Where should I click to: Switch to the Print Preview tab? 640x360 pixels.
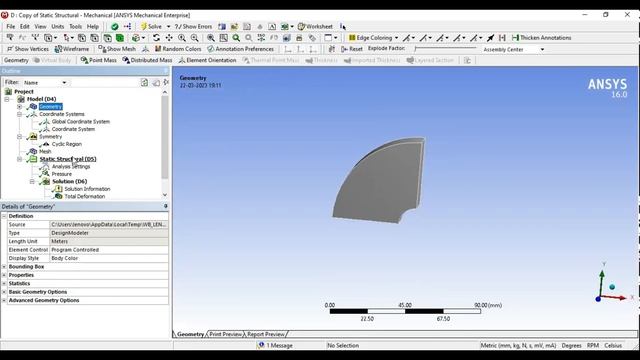click(x=226, y=334)
